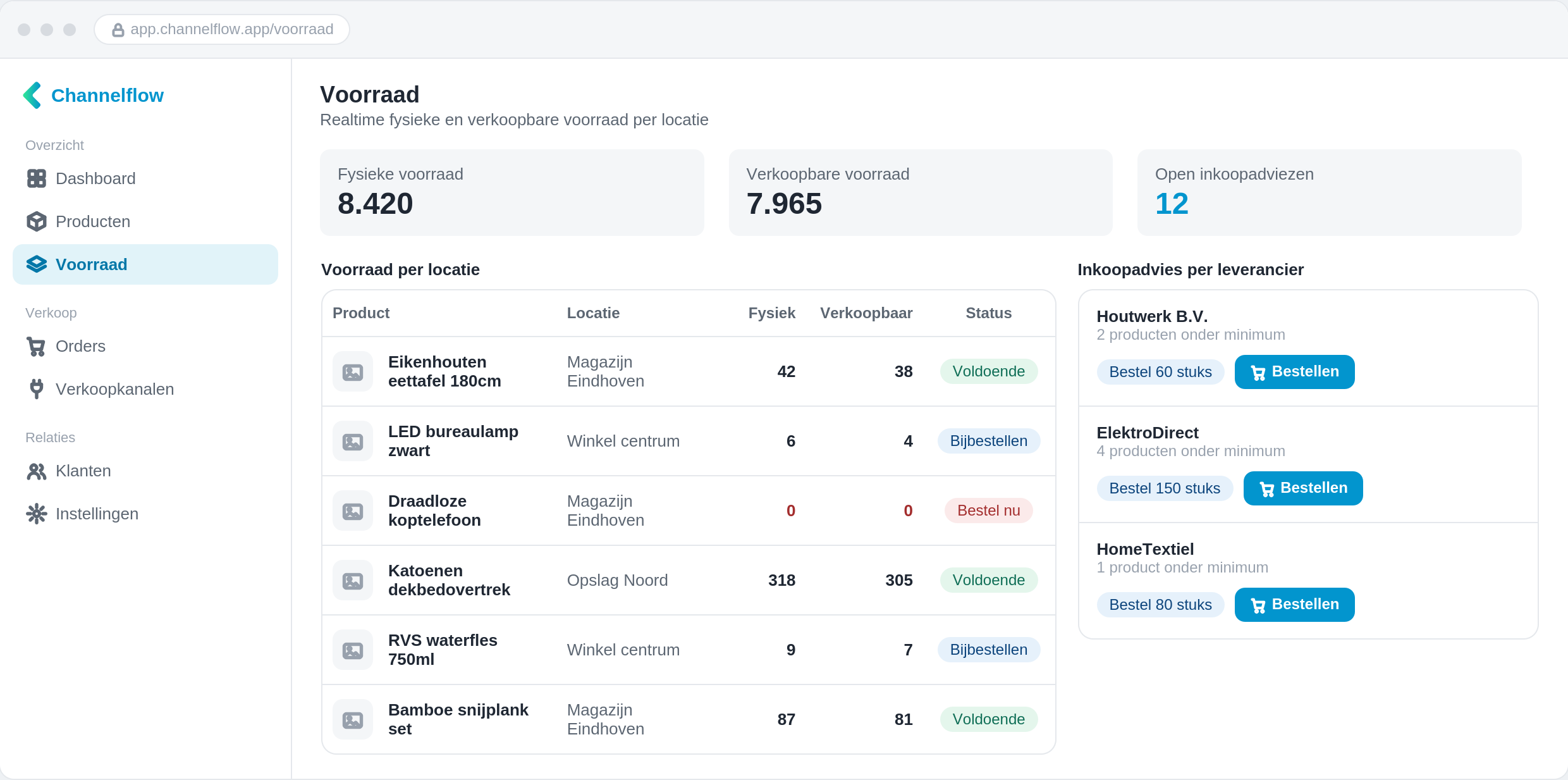Viewport: 1568px width, 780px height.
Task: Click the Instellingen gear icon
Action: 37,514
